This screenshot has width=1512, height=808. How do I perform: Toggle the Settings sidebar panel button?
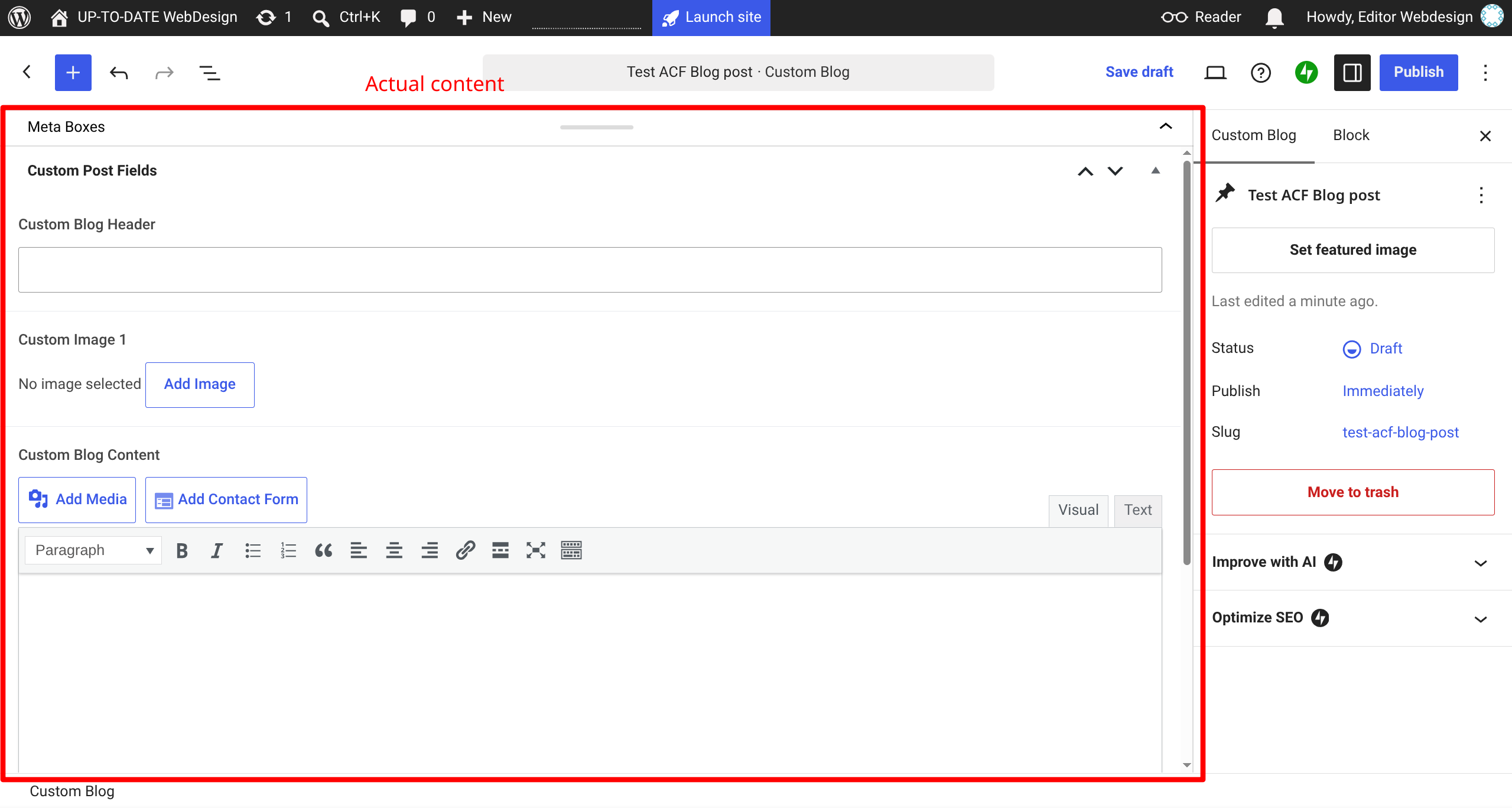coord(1352,72)
